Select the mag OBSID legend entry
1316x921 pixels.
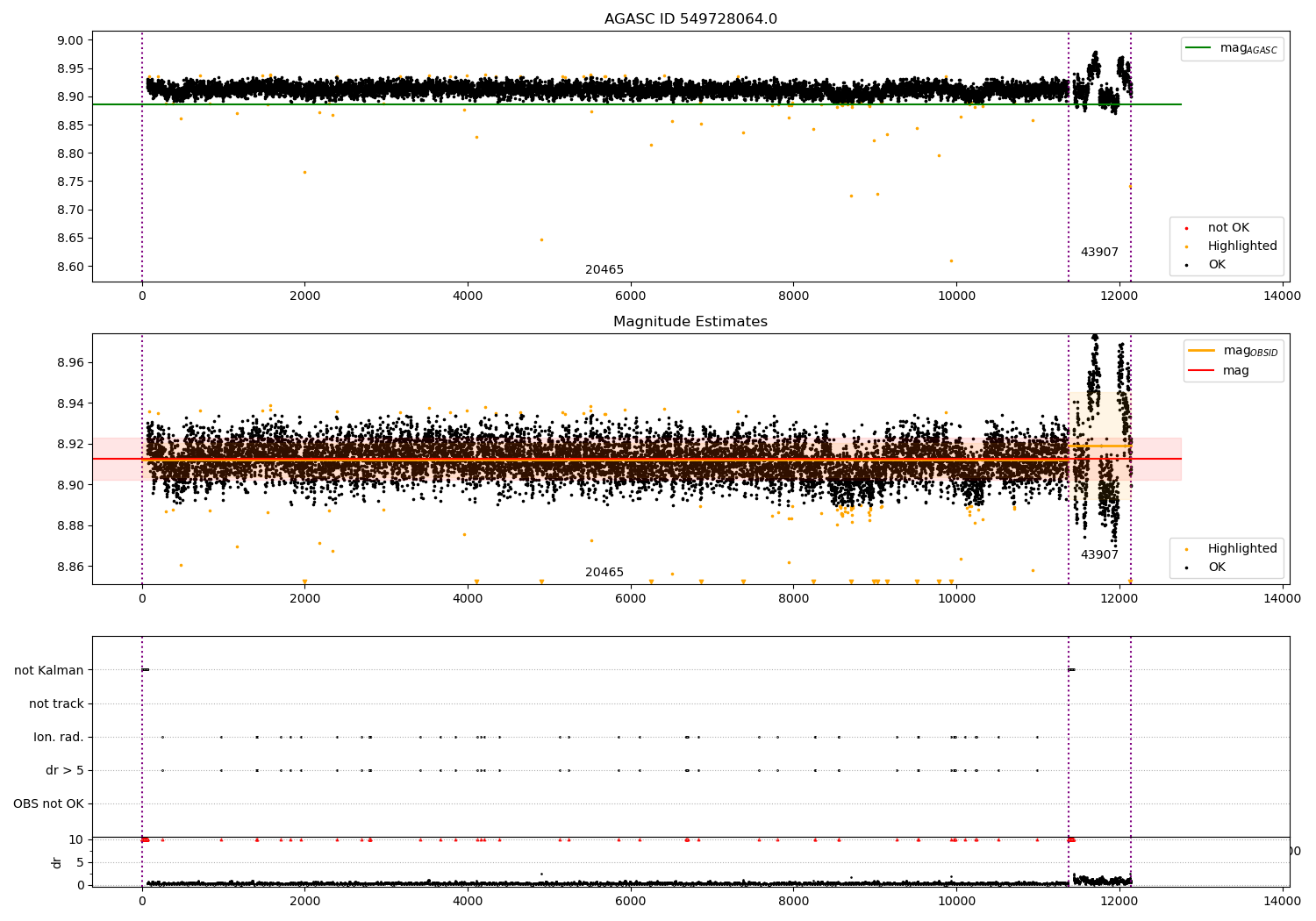click(1233, 351)
